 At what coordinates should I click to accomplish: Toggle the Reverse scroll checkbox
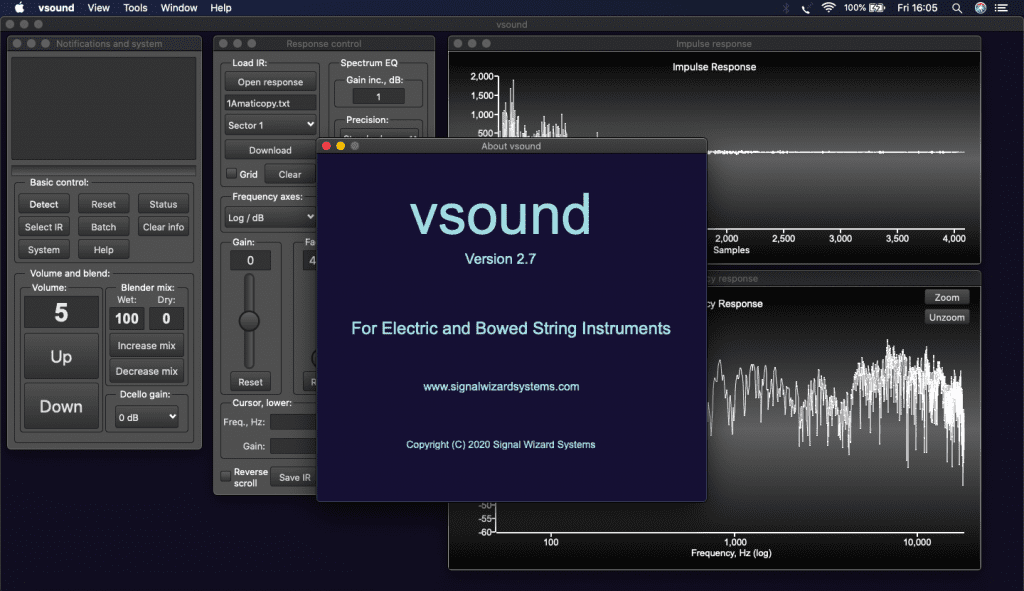click(x=225, y=477)
